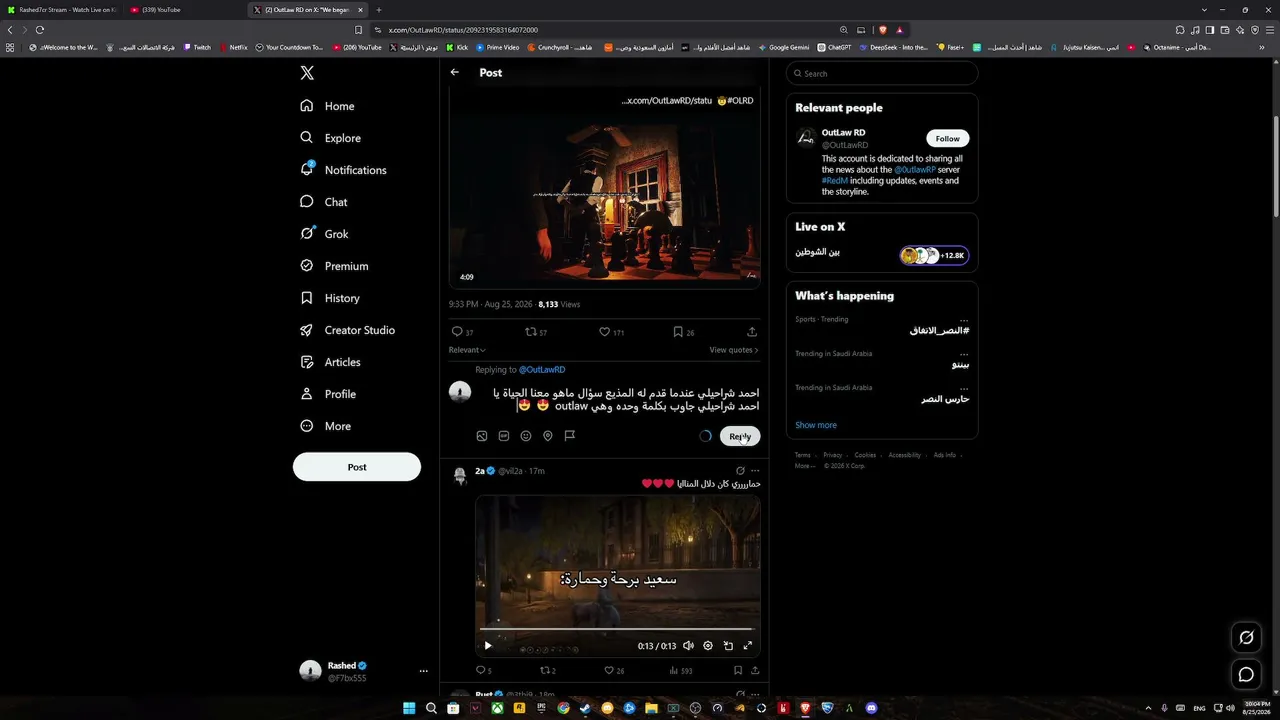Submit the reply with Reply button

coord(740,436)
